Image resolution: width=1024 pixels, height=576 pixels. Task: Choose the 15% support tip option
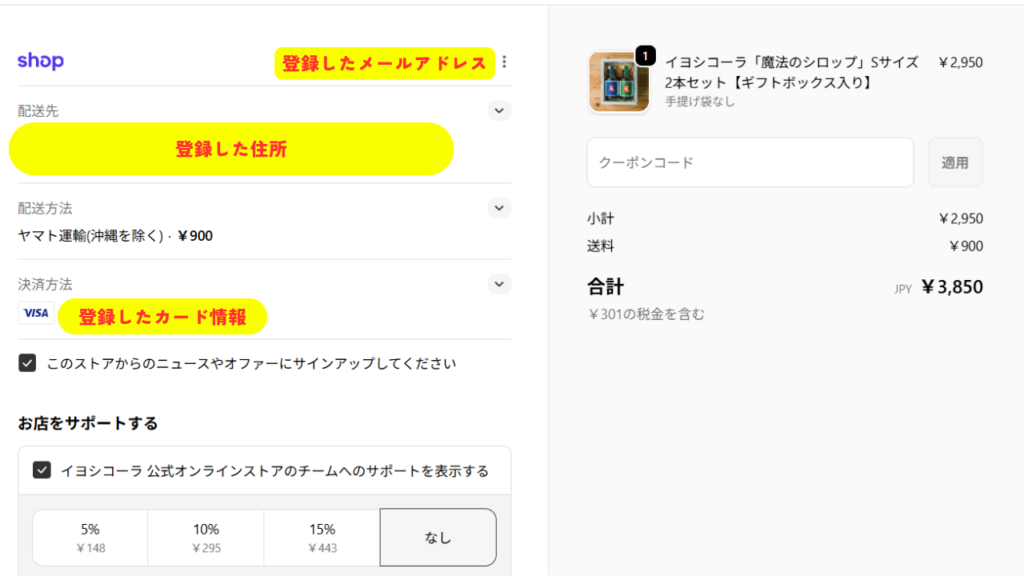322,537
